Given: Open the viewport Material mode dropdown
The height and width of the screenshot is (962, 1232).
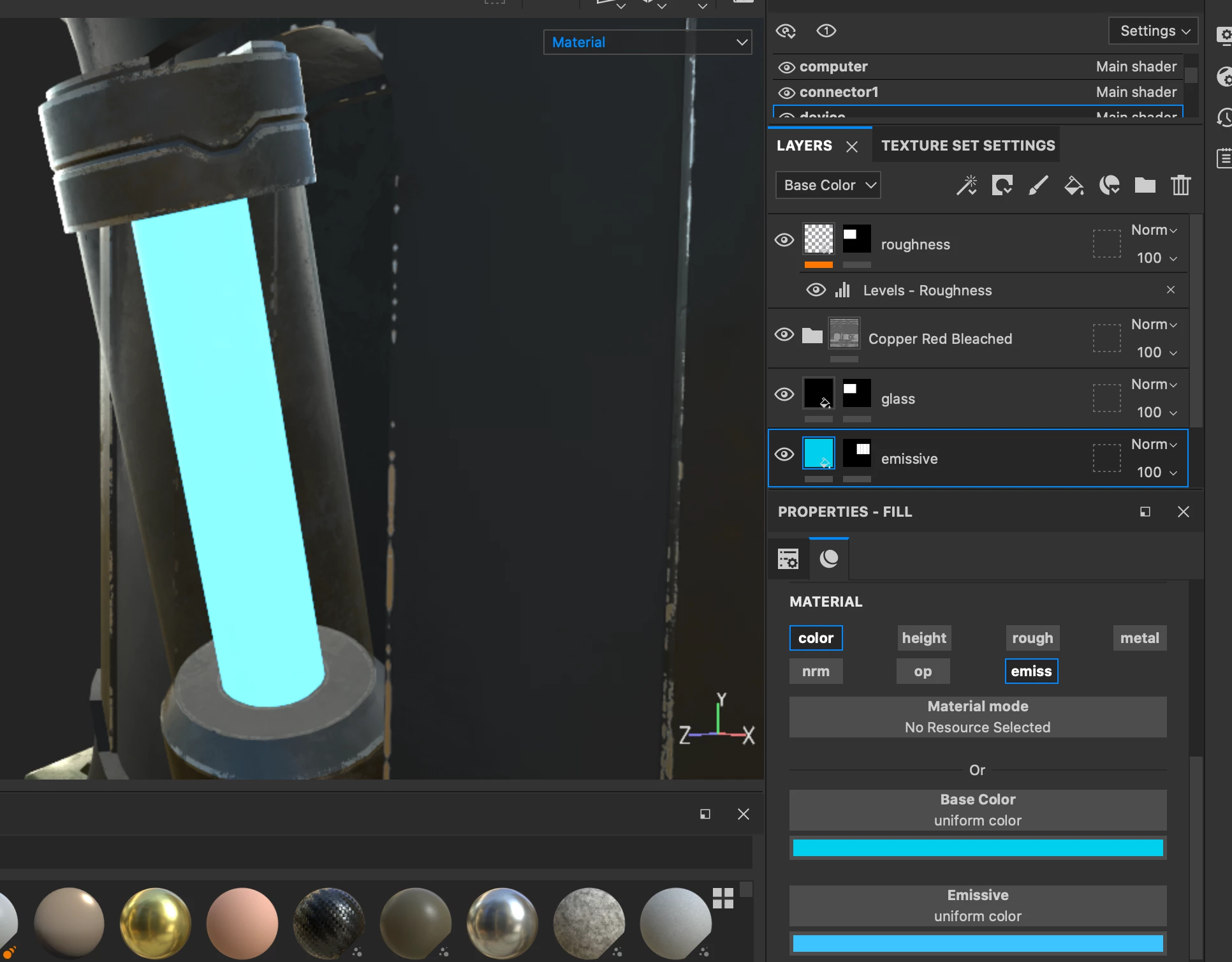Looking at the screenshot, I should tap(647, 43).
